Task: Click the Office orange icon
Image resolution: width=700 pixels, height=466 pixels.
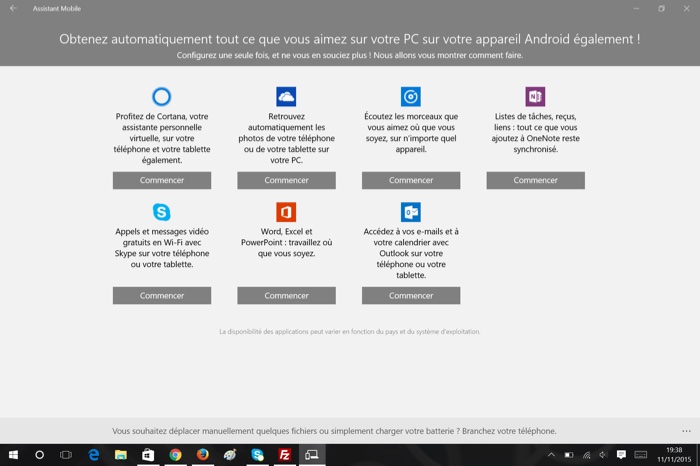Action: tap(286, 212)
